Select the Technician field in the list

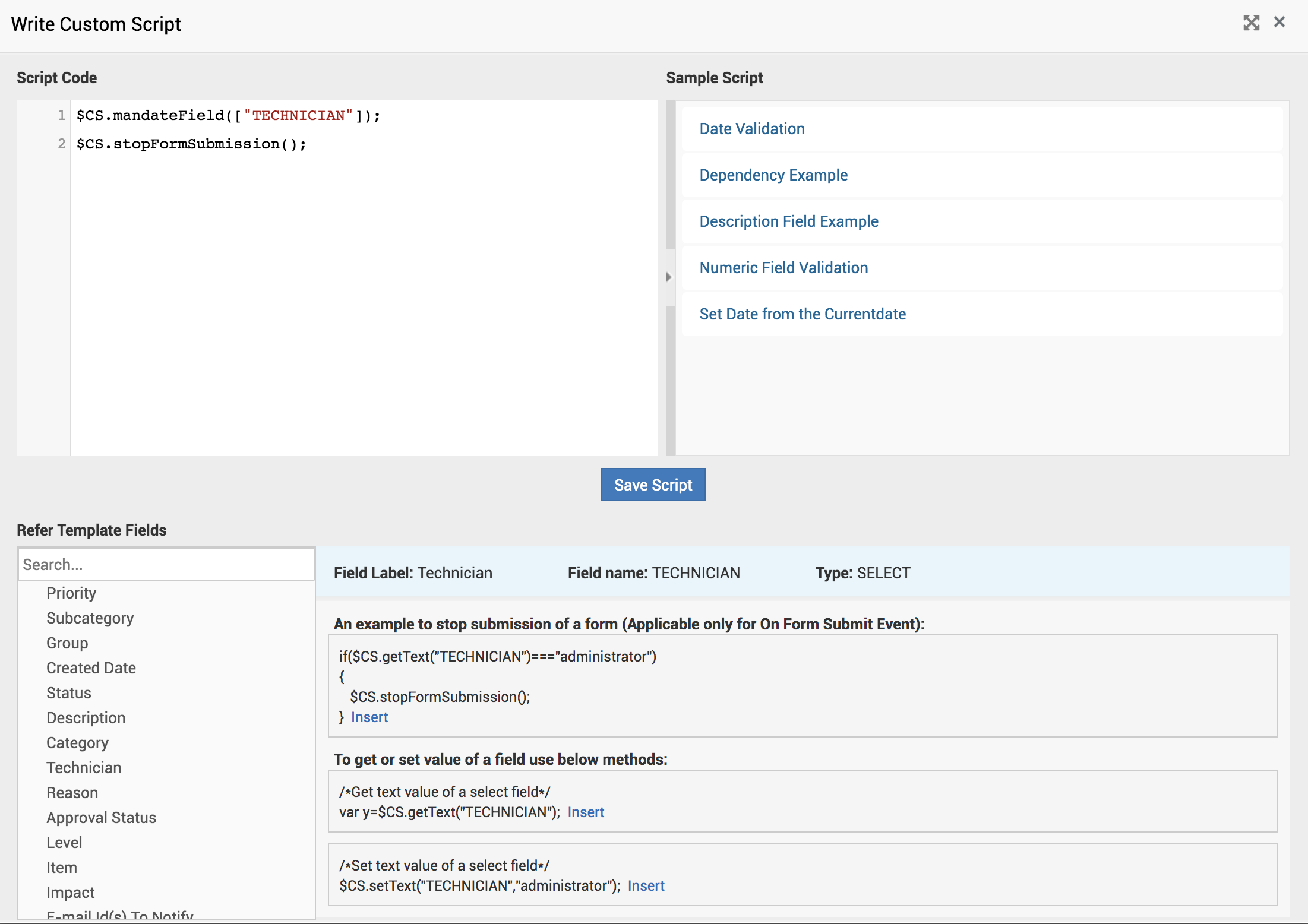point(84,768)
